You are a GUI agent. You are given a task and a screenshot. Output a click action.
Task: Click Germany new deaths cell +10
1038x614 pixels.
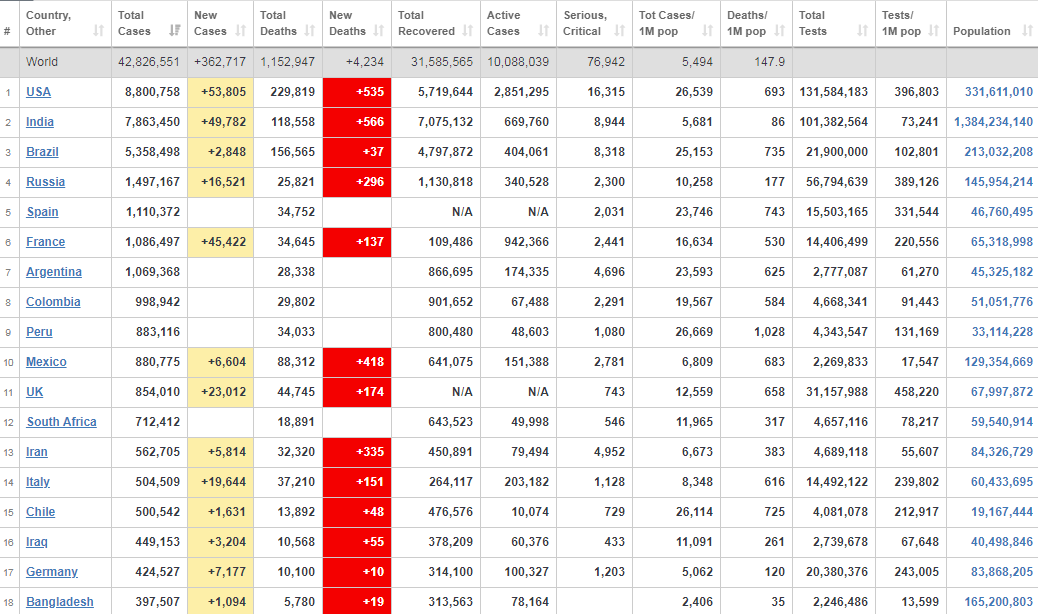(357, 572)
